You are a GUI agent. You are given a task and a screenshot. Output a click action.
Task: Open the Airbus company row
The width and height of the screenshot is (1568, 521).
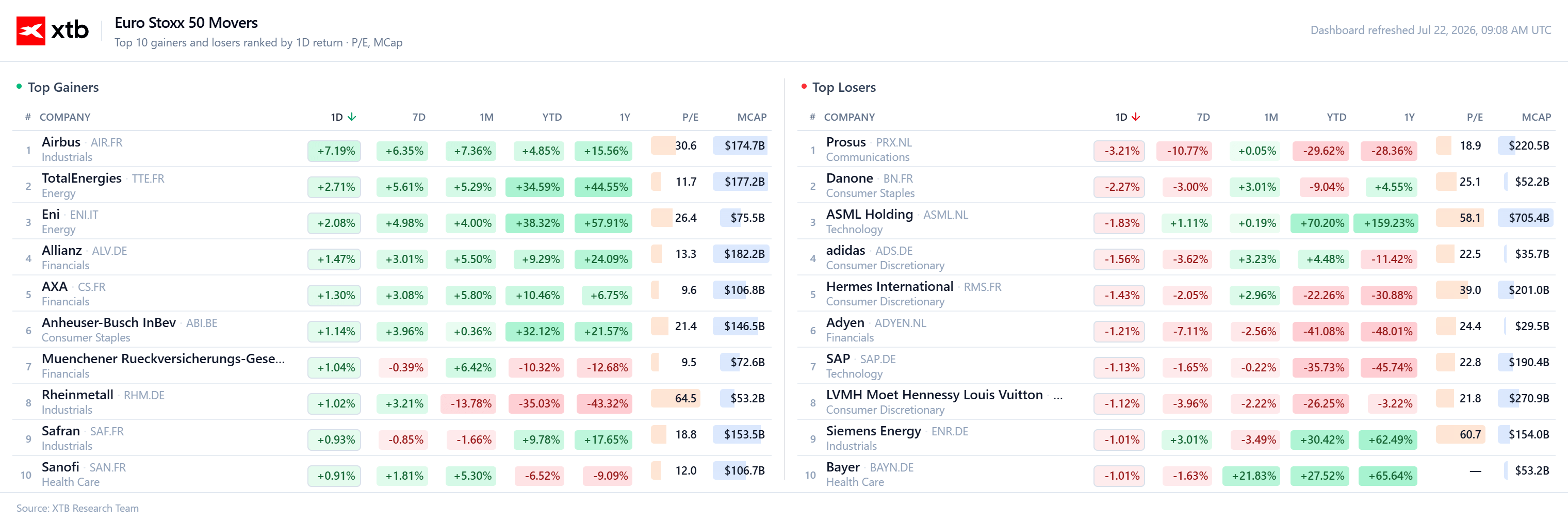click(392, 149)
